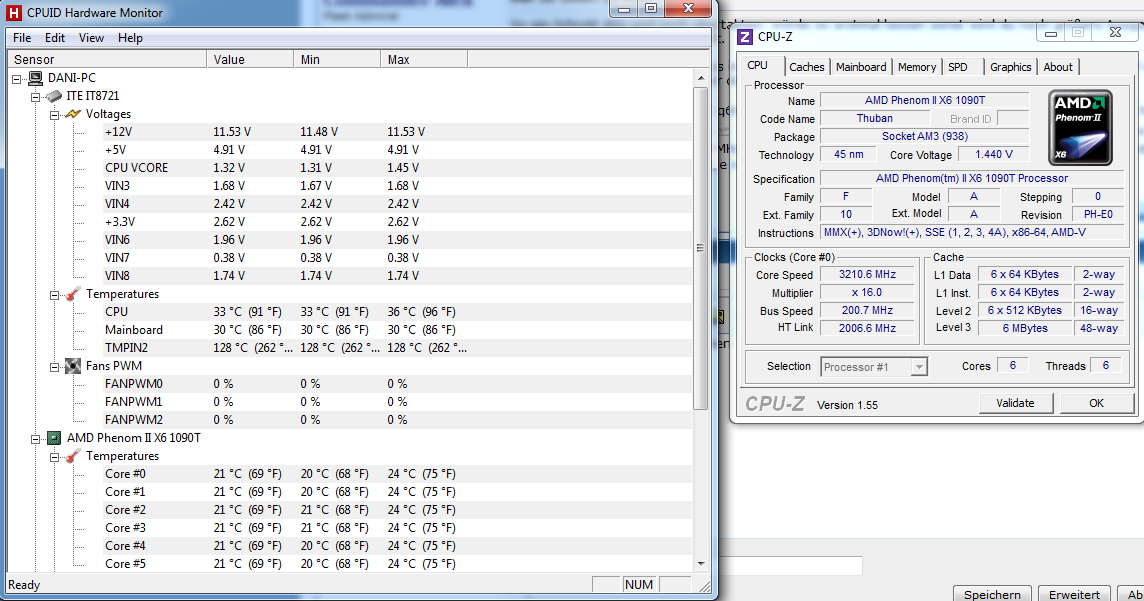Collapse the Fans PWM group
1144x601 pixels.
[x=54, y=366]
